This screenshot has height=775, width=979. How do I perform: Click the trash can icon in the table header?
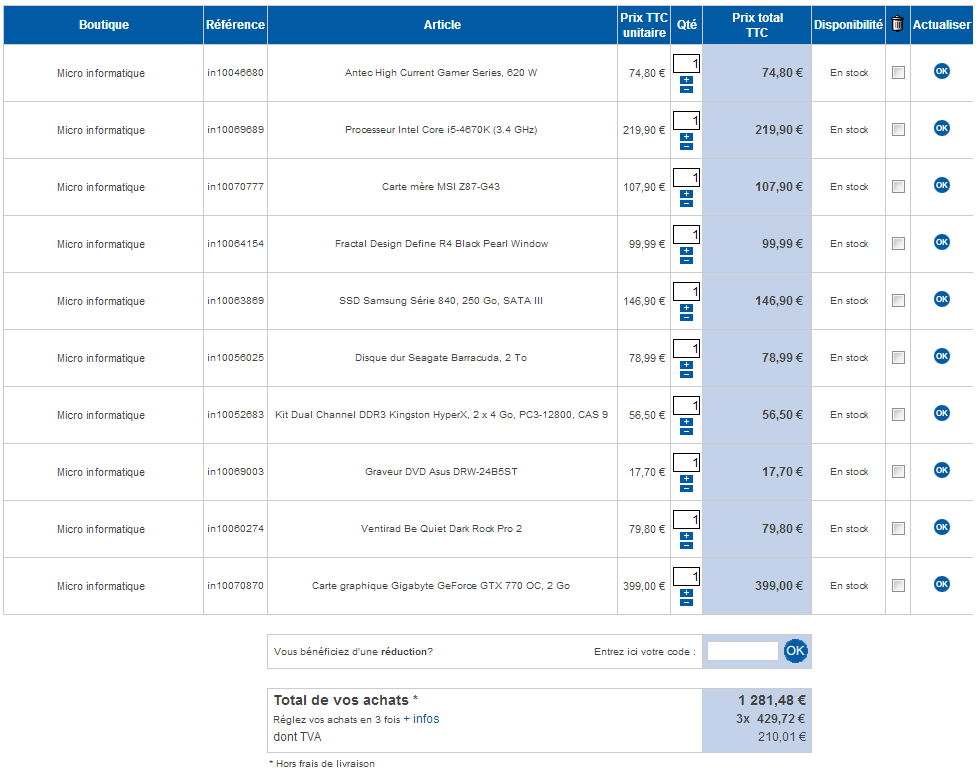coord(897,24)
